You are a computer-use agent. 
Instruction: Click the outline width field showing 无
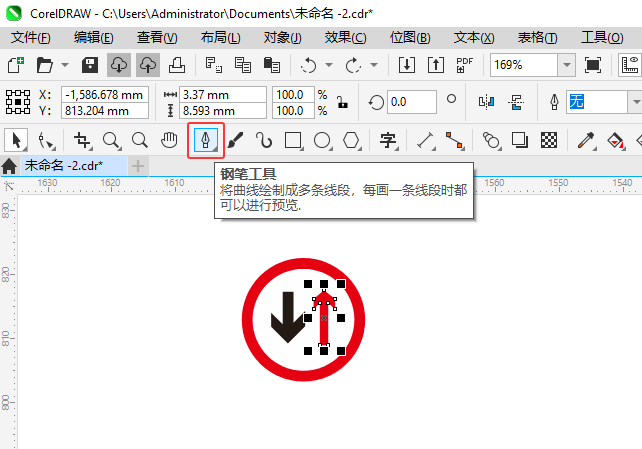(x=597, y=102)
